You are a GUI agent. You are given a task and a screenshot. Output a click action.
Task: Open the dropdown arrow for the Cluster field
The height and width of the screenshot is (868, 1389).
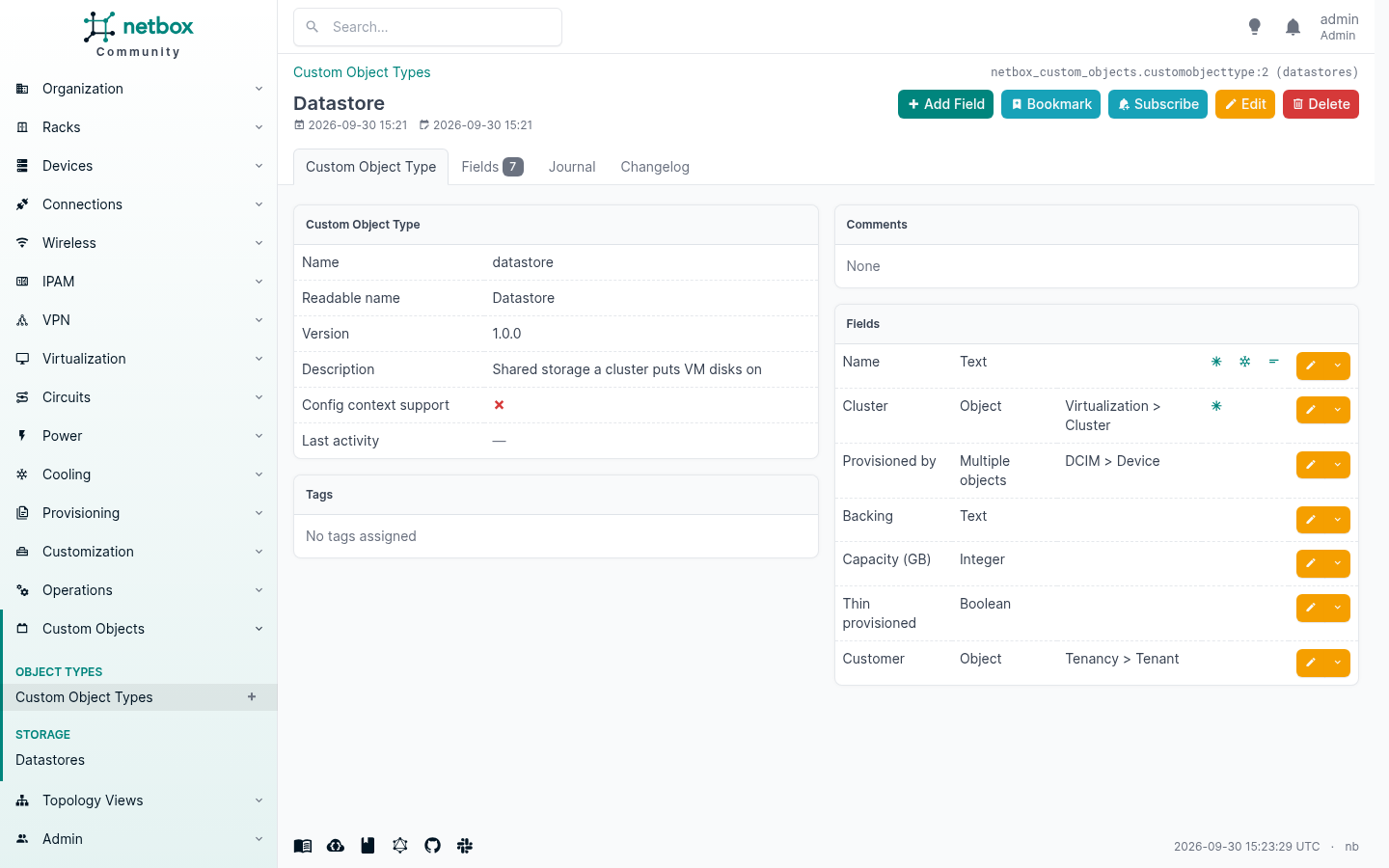point(1338,410)
